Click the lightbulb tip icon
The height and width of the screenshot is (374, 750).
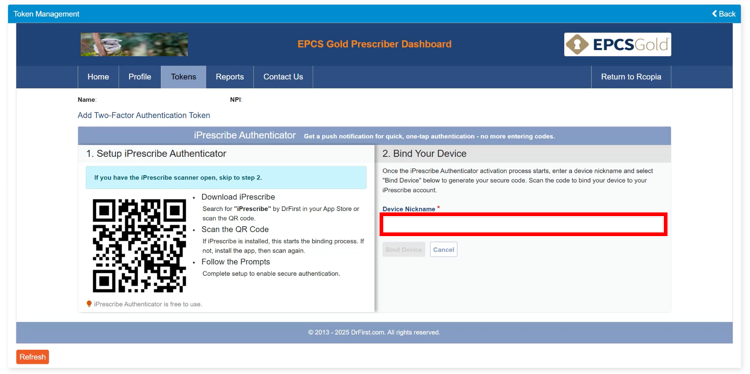point(89,304)
